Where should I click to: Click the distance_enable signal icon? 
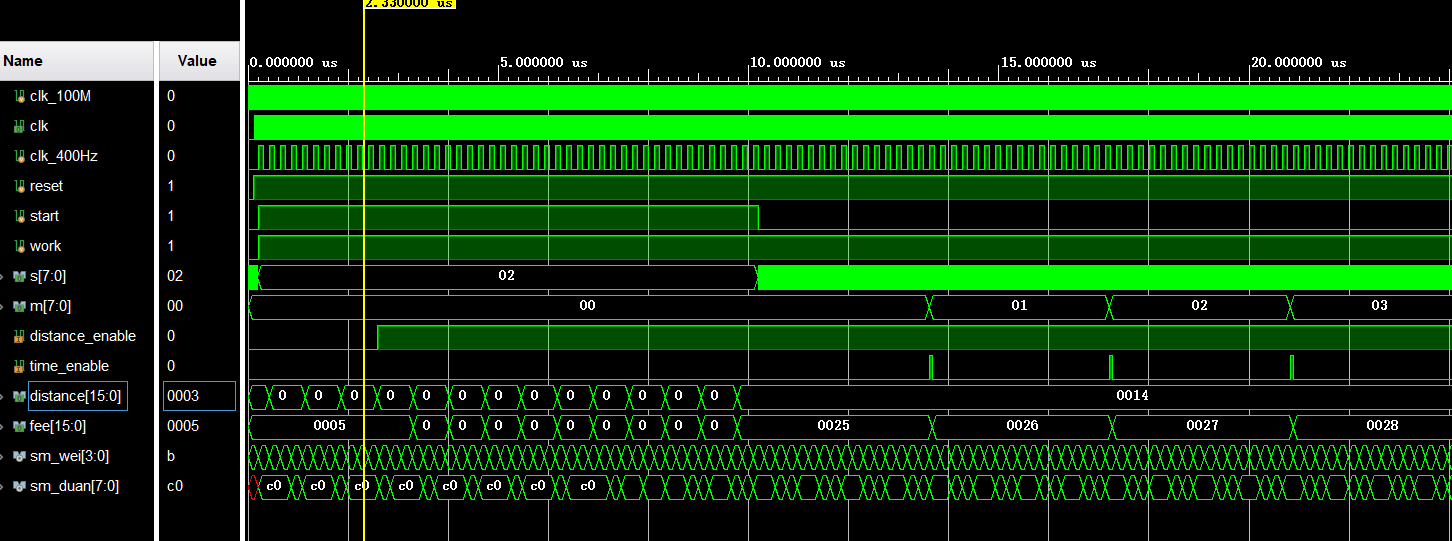[19, 336]
